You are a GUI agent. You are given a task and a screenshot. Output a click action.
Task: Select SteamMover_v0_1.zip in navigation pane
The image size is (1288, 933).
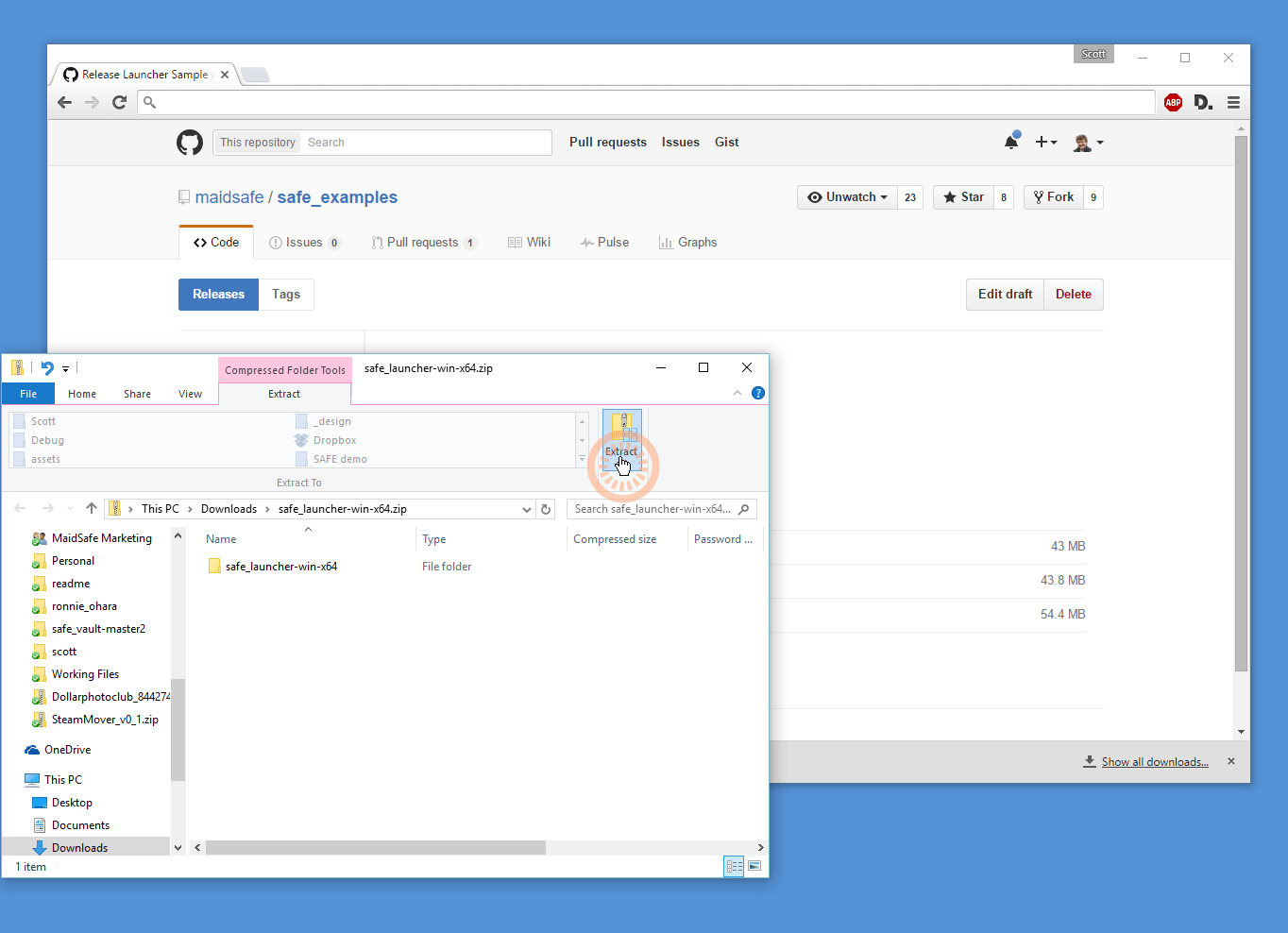coord(105,720)
